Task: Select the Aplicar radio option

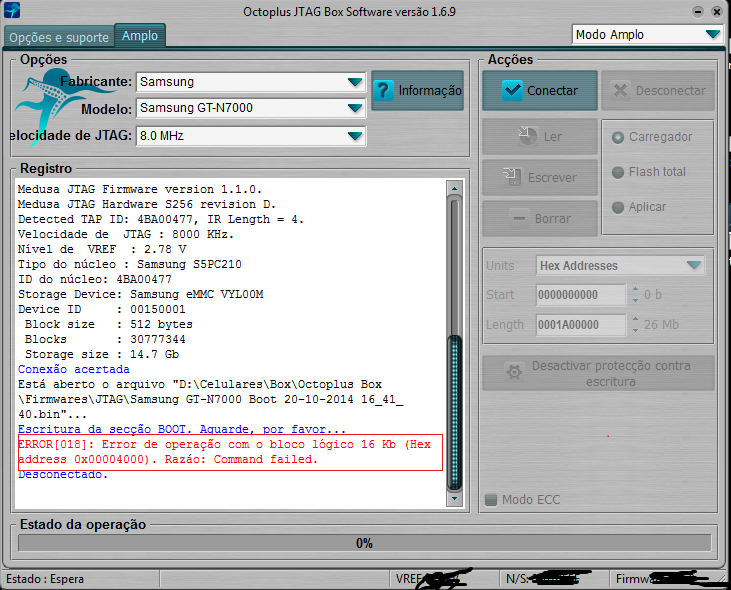Action: [x=618, y=207]
